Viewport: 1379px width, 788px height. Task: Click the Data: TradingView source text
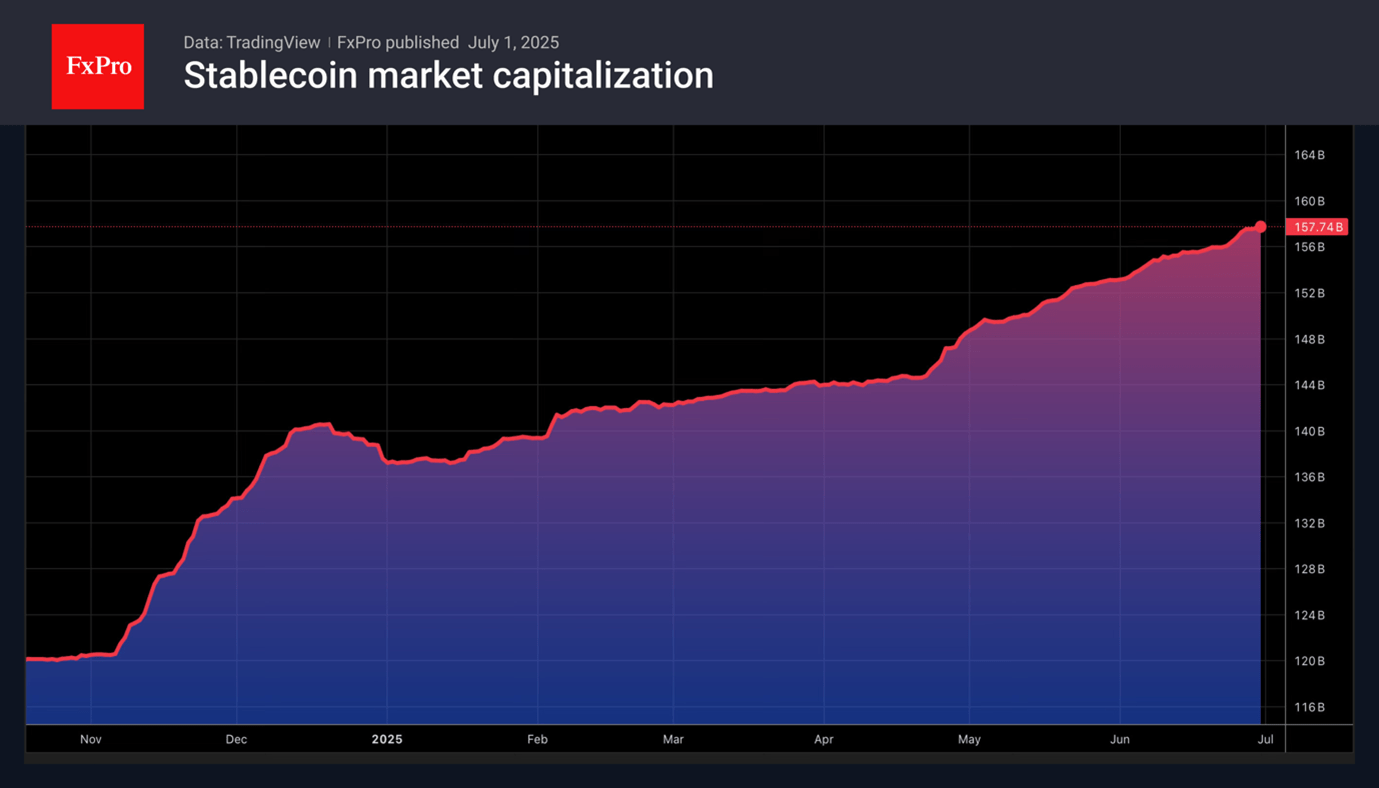pos(251,43)
